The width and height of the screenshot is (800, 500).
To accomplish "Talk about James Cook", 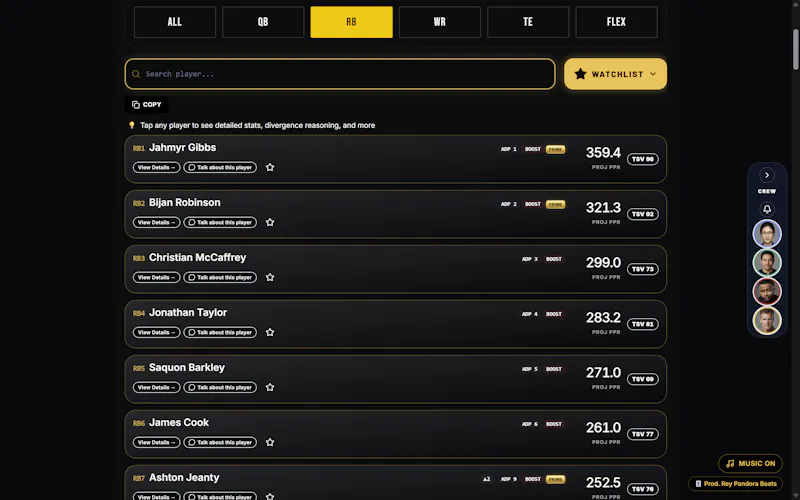I will click(220, 443).
